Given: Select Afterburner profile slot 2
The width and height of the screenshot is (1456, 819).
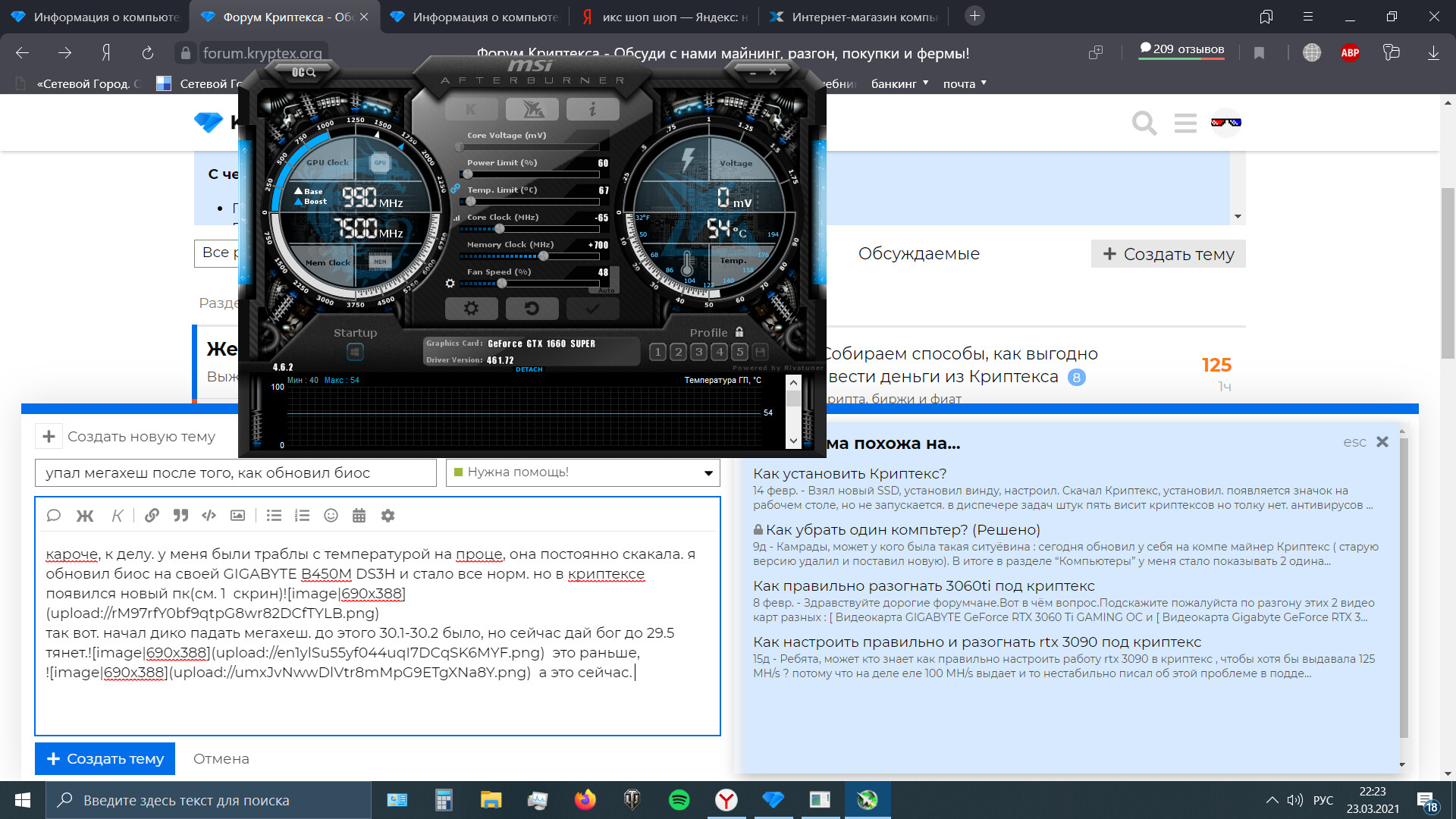Looking at the screenshot, I should (678, 352).
